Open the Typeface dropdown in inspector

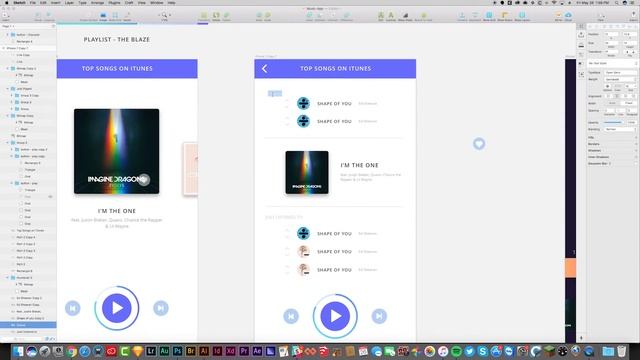pos(620,73)
